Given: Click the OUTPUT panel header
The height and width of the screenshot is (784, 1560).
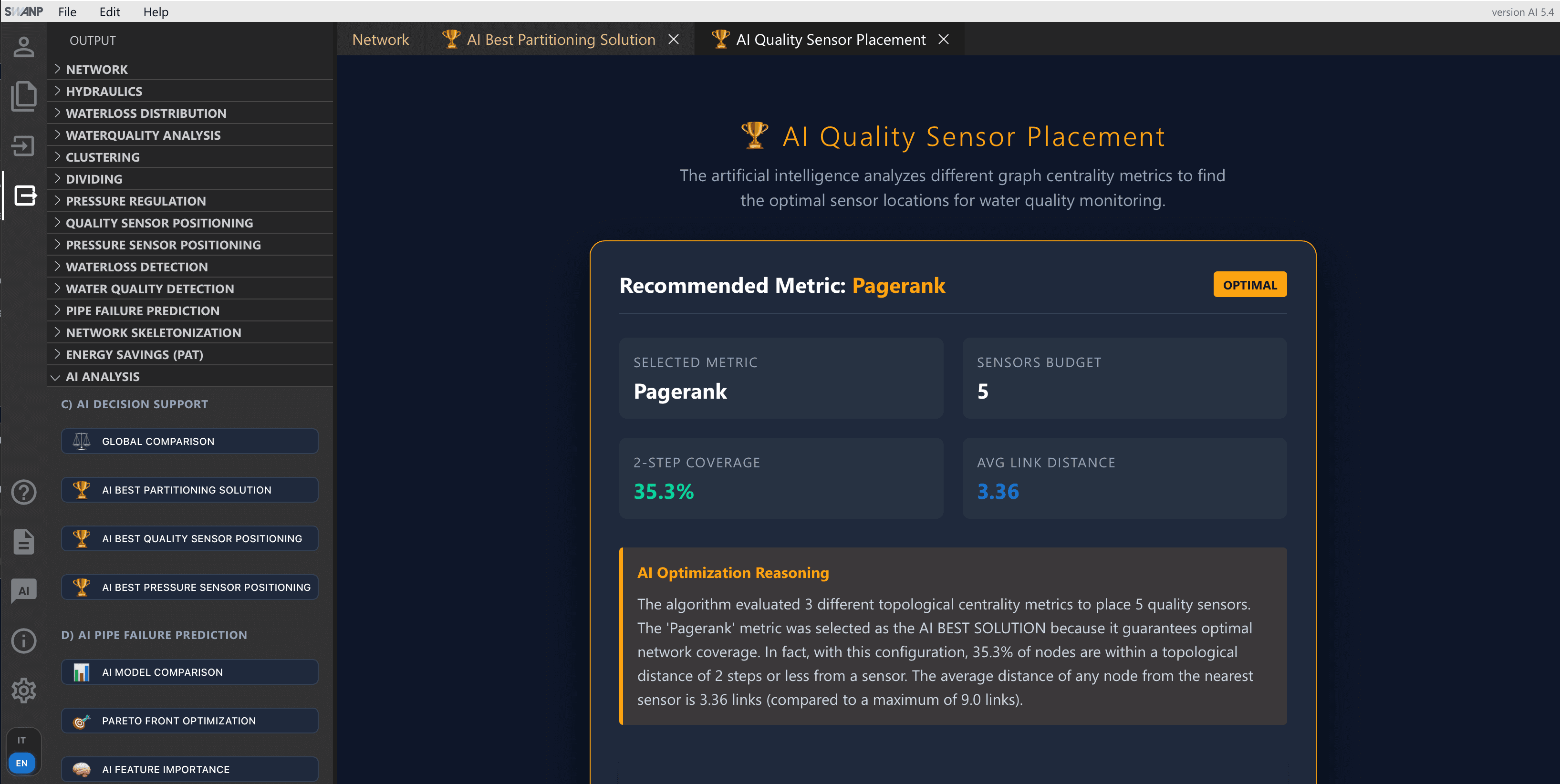Looking at the screenshot, I should 93,41.
